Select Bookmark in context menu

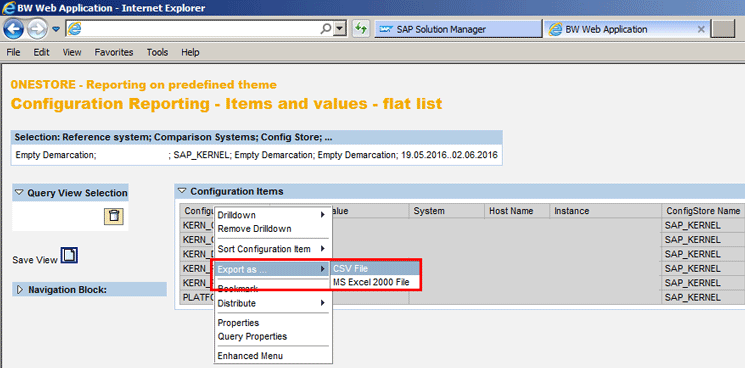point(238,289)
